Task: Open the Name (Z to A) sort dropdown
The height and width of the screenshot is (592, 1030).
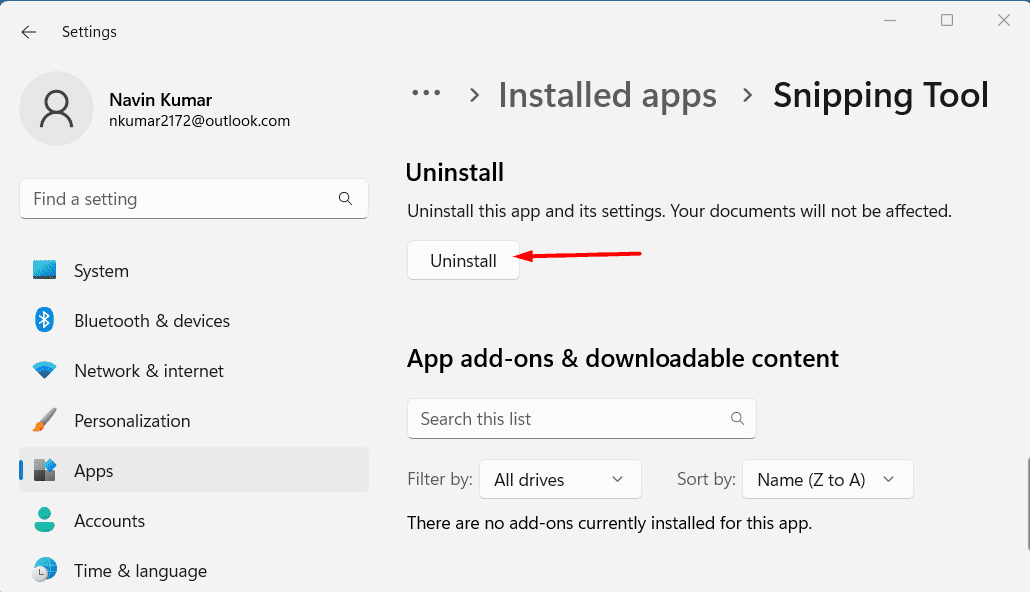Action: click(828, 480)
